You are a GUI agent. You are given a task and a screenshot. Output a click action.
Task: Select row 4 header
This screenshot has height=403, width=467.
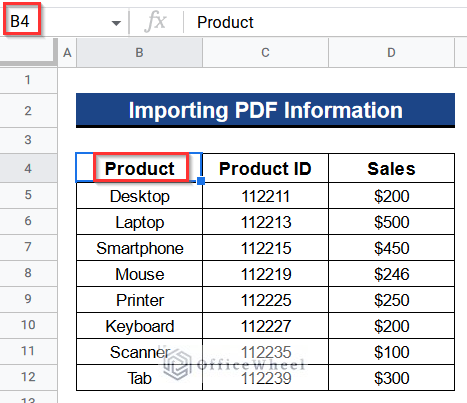28,168
